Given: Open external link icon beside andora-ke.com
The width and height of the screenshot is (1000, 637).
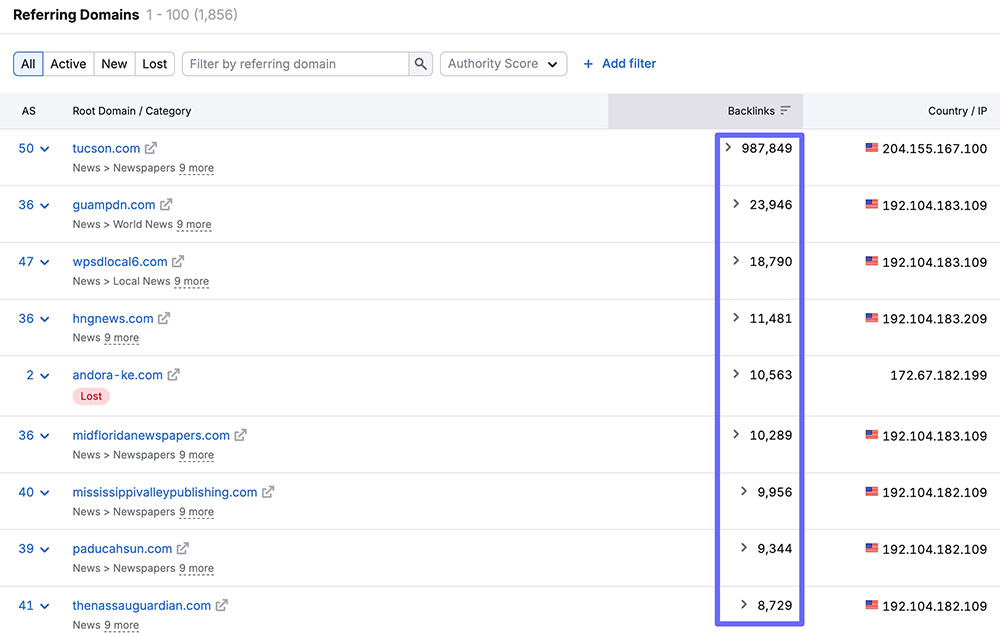Looking at the screenshot, I should (x=173, y=375).
